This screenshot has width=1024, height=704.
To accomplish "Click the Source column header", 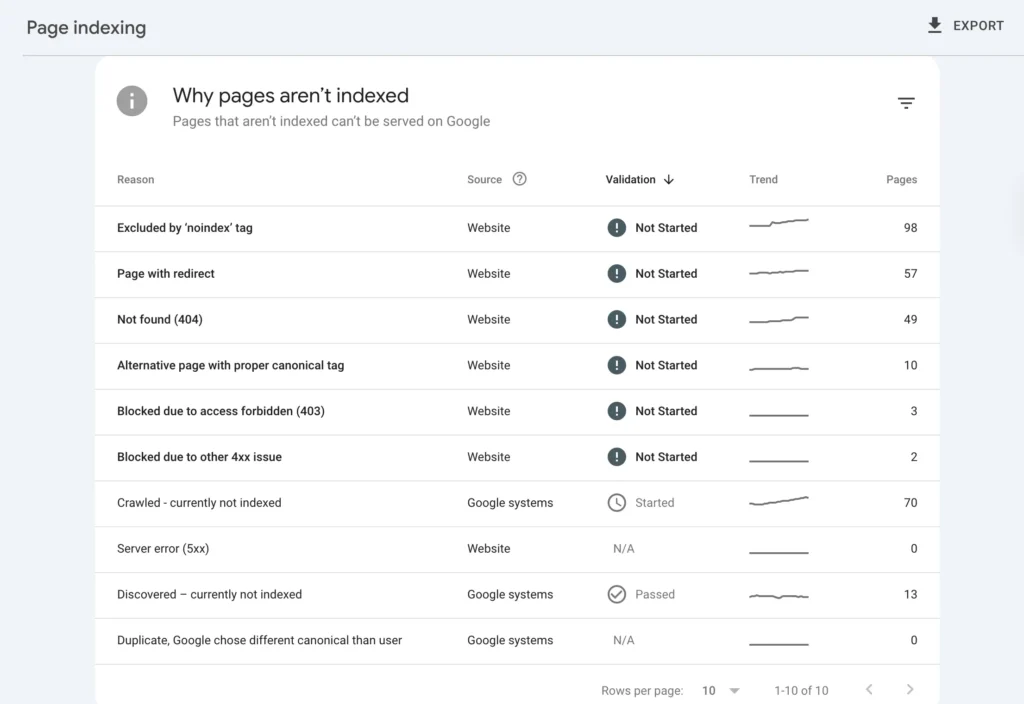I will (485, 180).
